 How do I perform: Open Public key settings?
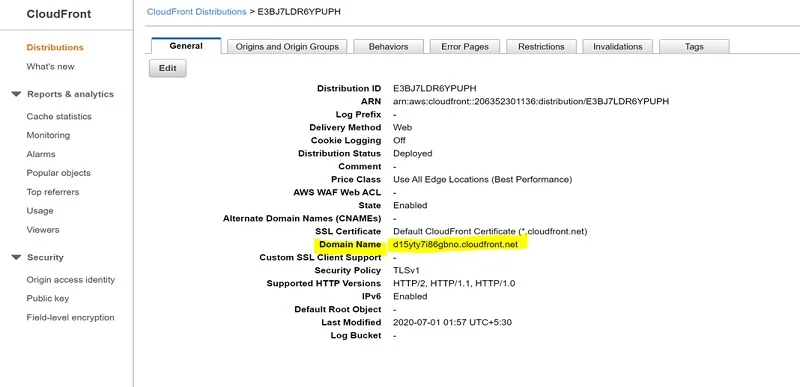48,299
